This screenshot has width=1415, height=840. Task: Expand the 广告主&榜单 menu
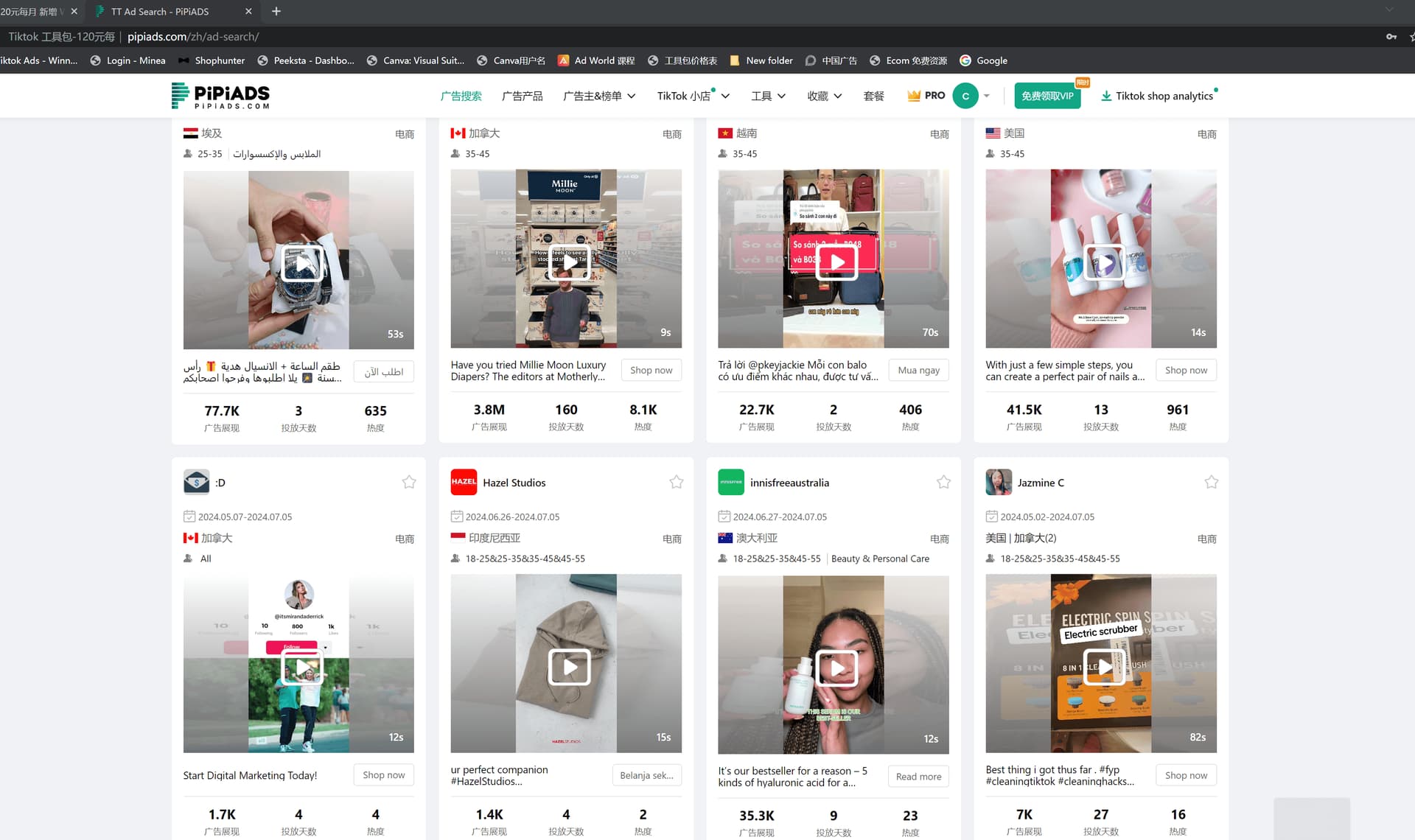coord(599,96)
